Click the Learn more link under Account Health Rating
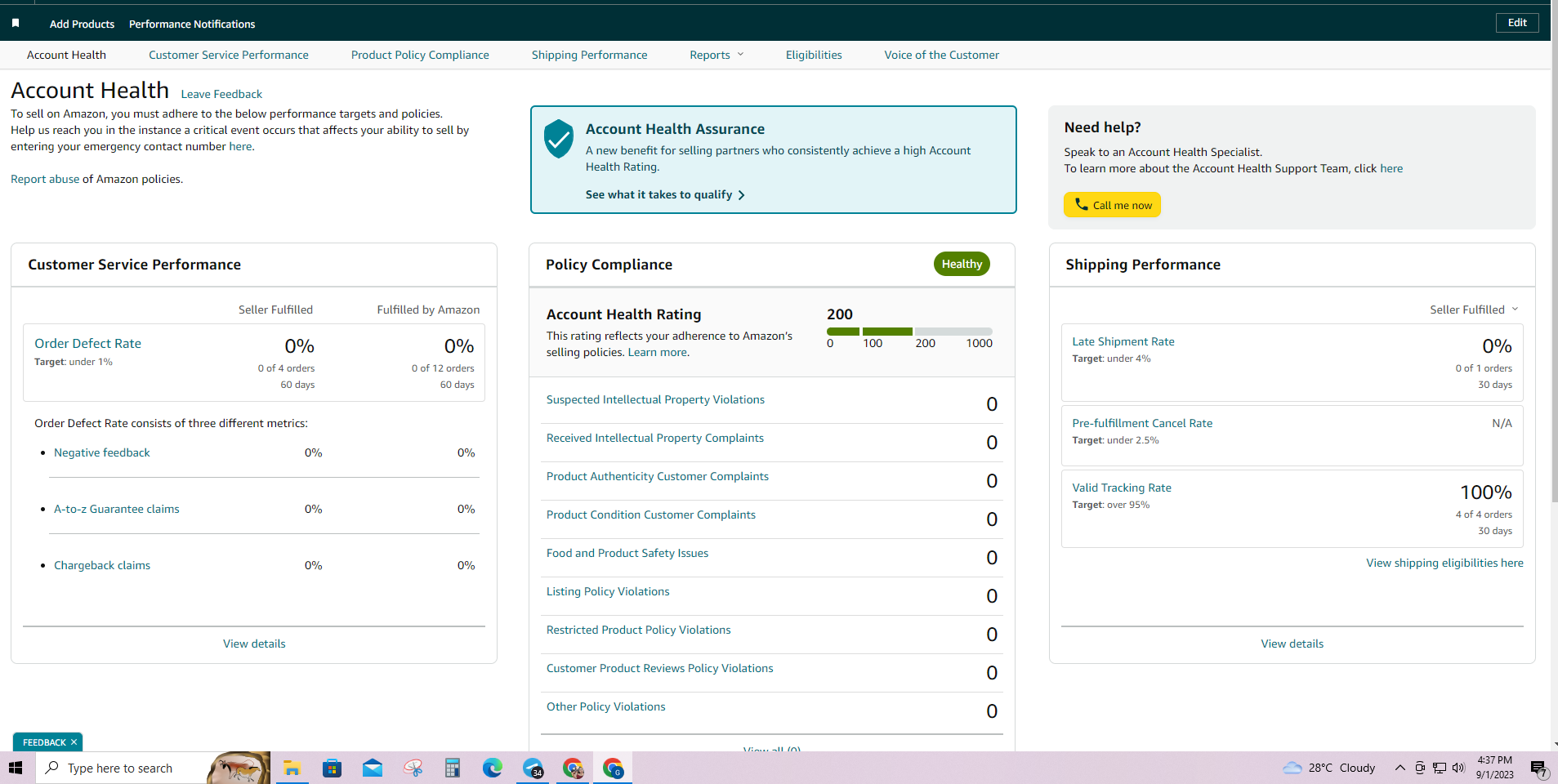The image size is (1558, 784). click(658, 352)
